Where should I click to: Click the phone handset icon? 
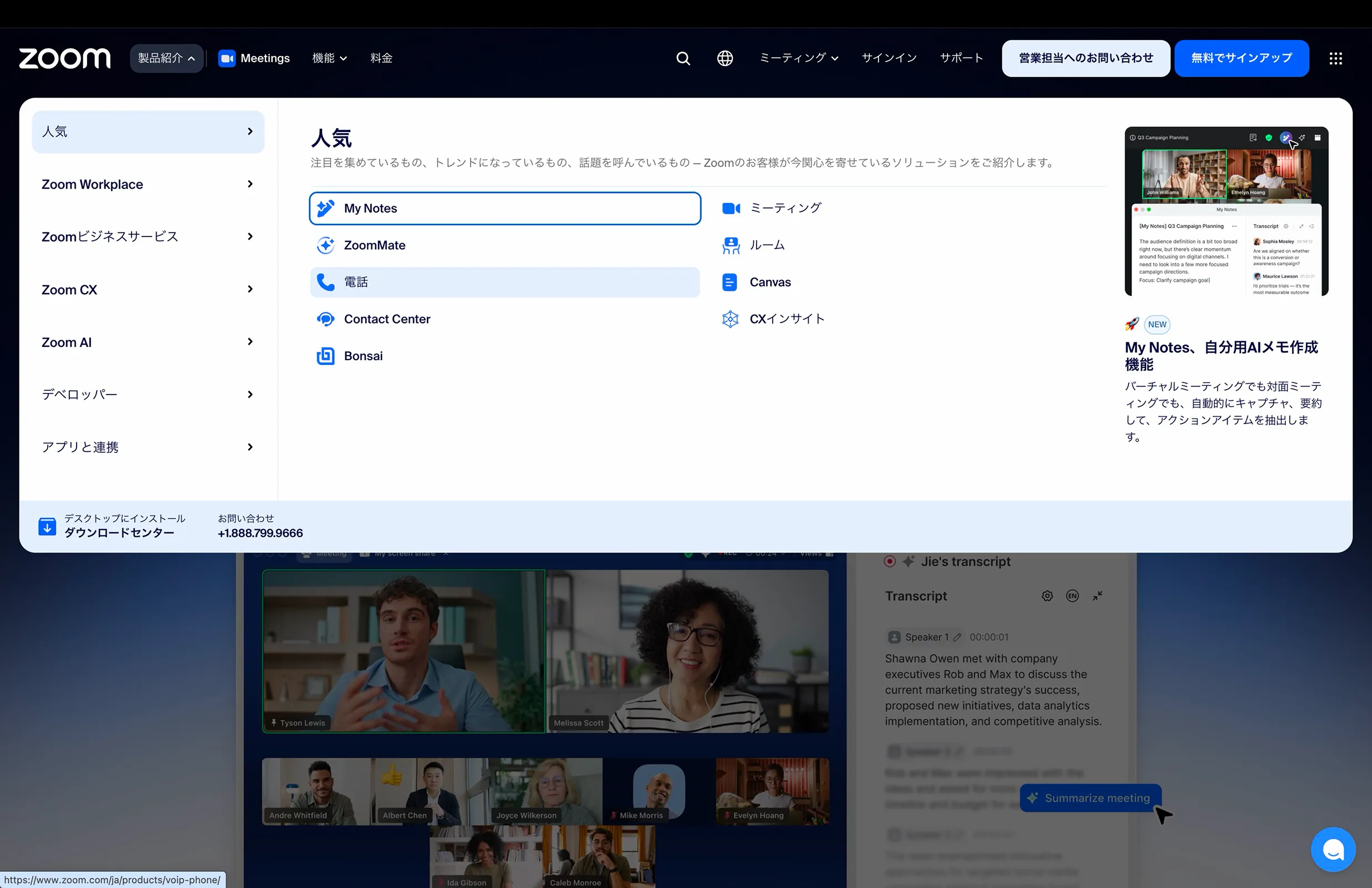coord(326,282)
